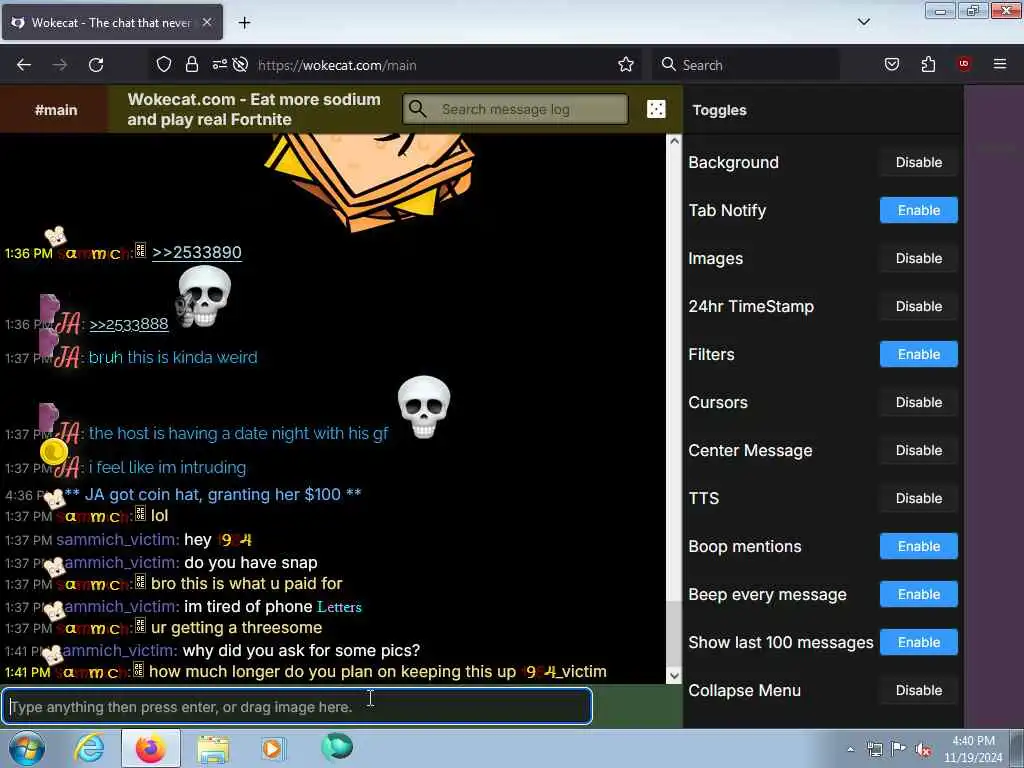This screenshot has height=768, width=1024.
Task: Enable Beep every message
Action: tap(918, 594)
